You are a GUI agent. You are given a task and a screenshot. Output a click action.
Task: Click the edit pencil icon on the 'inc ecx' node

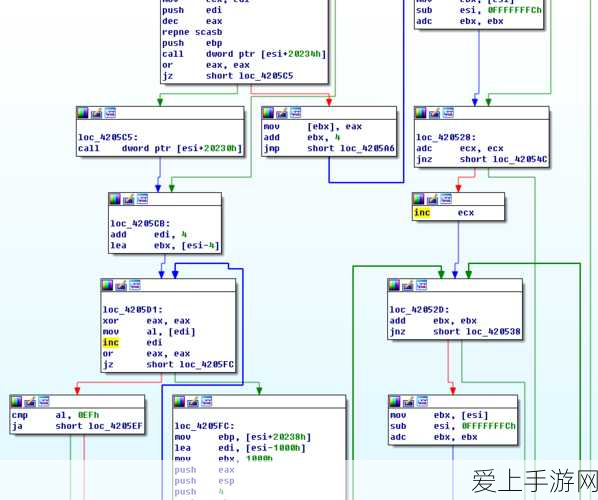pos(432,199)
